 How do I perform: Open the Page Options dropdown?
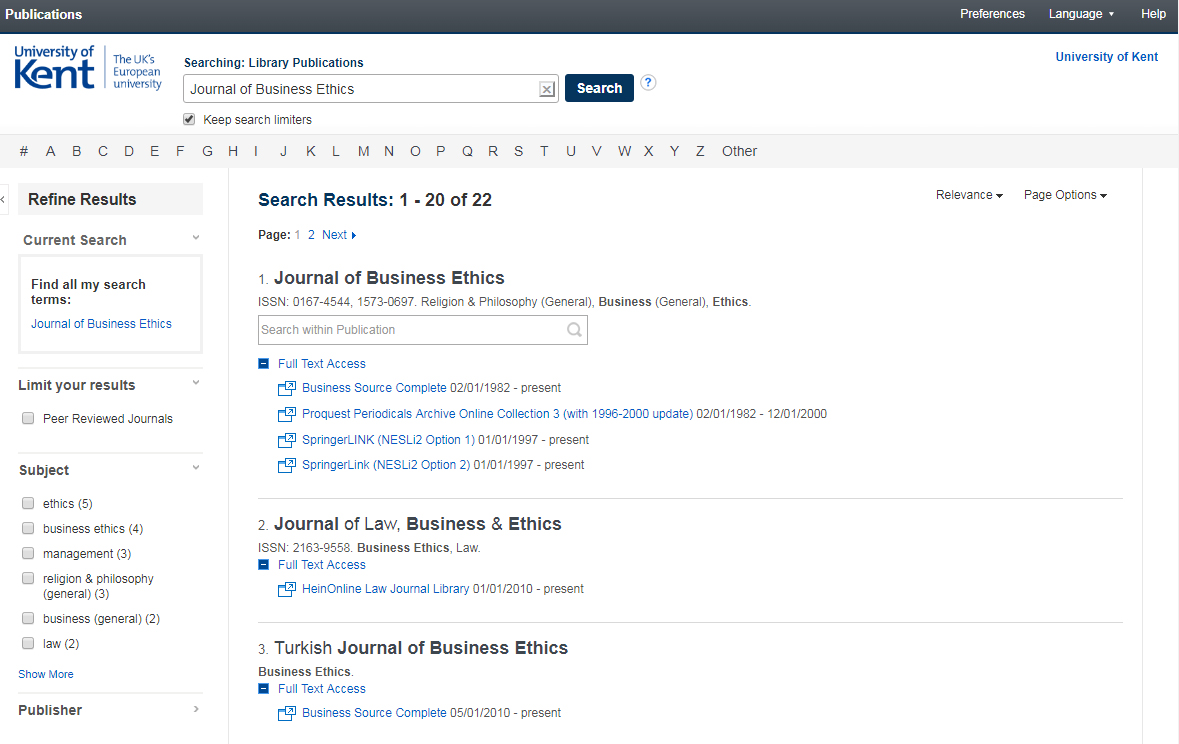[x=1064, y=195]
